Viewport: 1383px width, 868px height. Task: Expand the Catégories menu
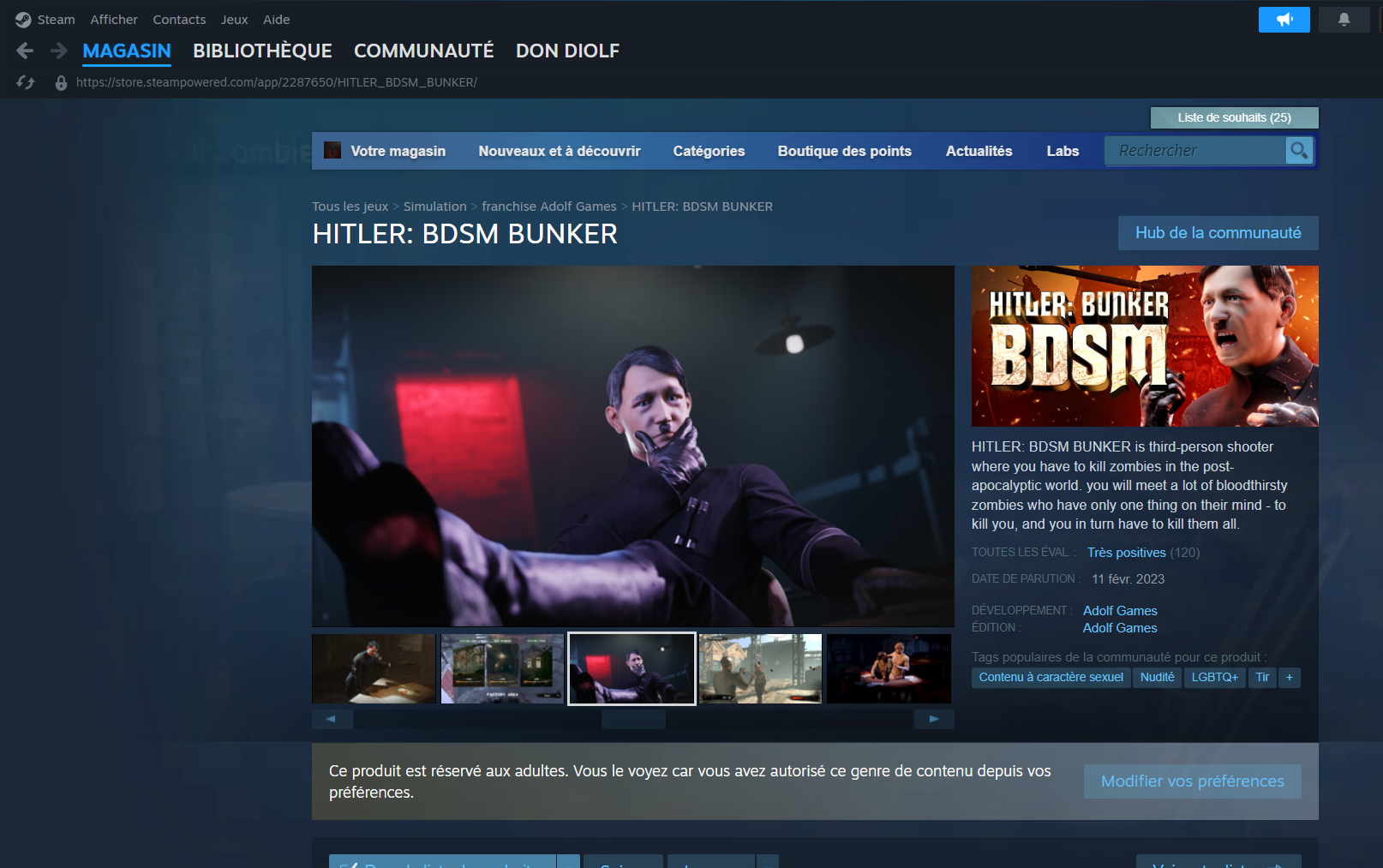709,151
